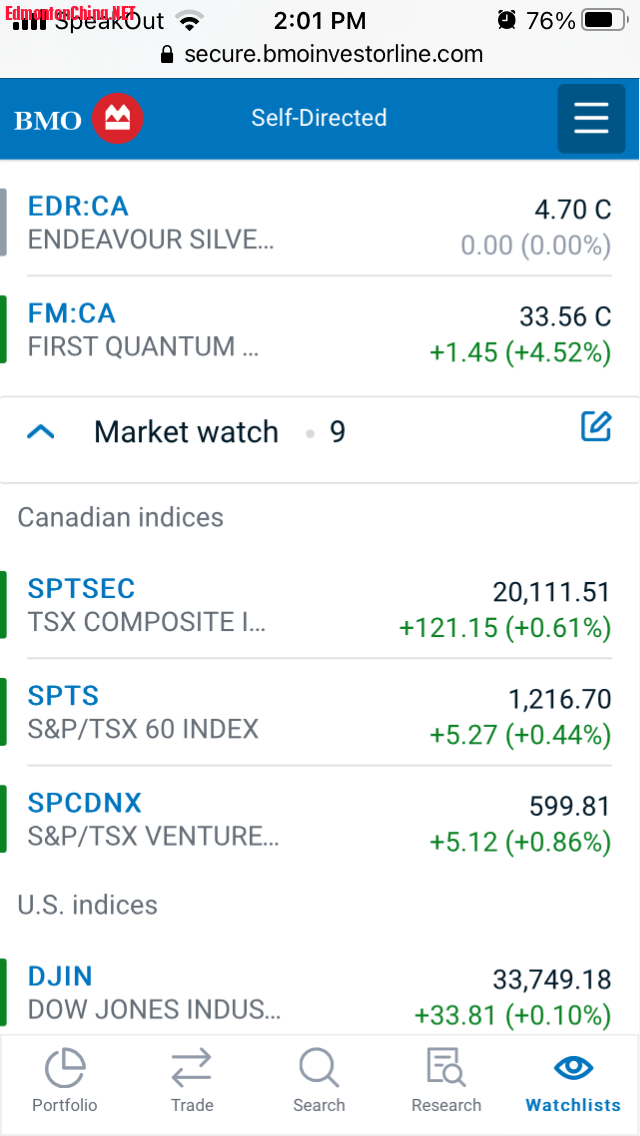Click the Self-Directed header label
The height and width of the screenshot is (1136, 640).
pyautogui.click(x=319, y=118)
